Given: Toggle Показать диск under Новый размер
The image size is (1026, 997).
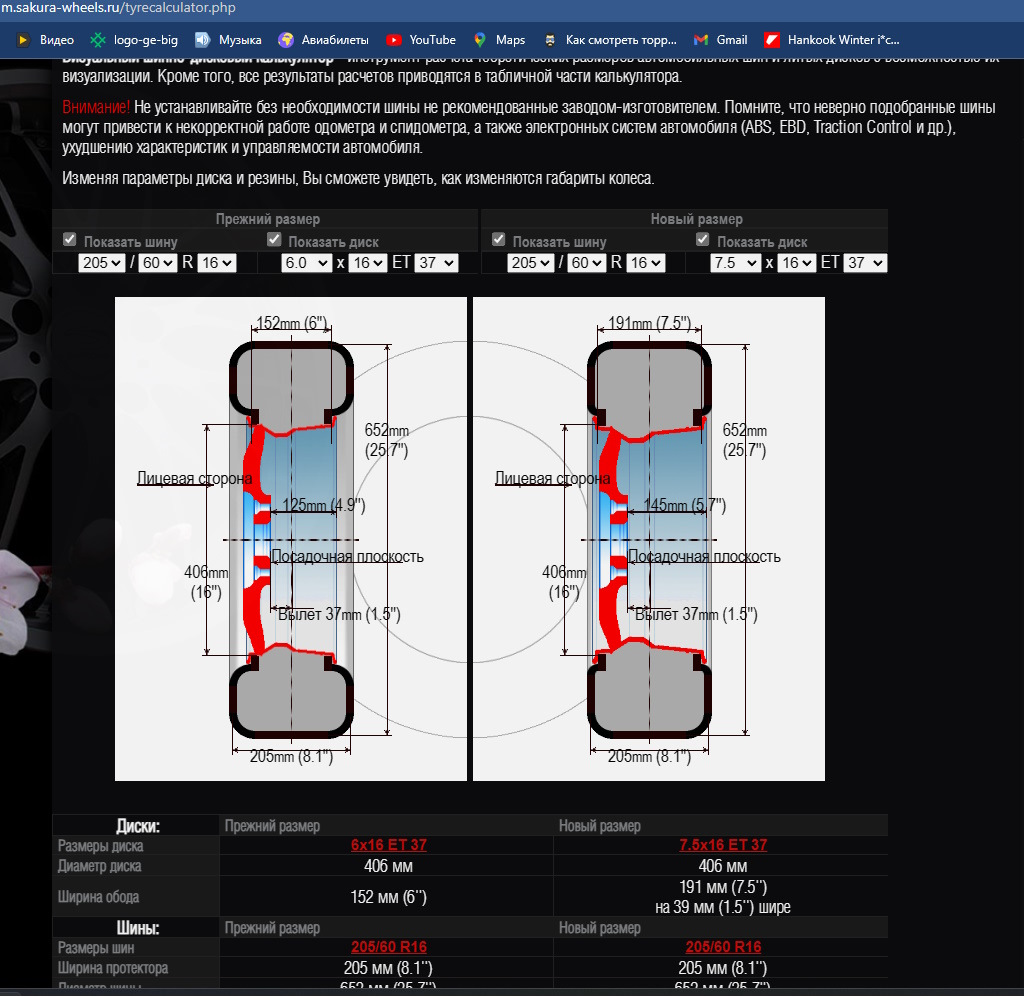Looking at the screenshot, I should pos(703,240).
